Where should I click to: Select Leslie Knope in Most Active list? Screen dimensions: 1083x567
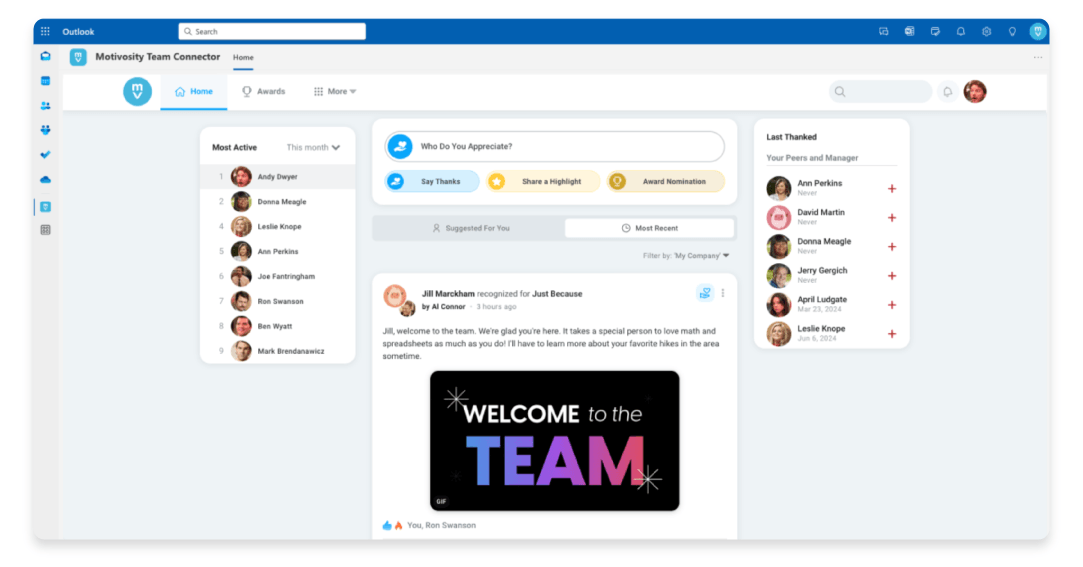coord(278,227)
